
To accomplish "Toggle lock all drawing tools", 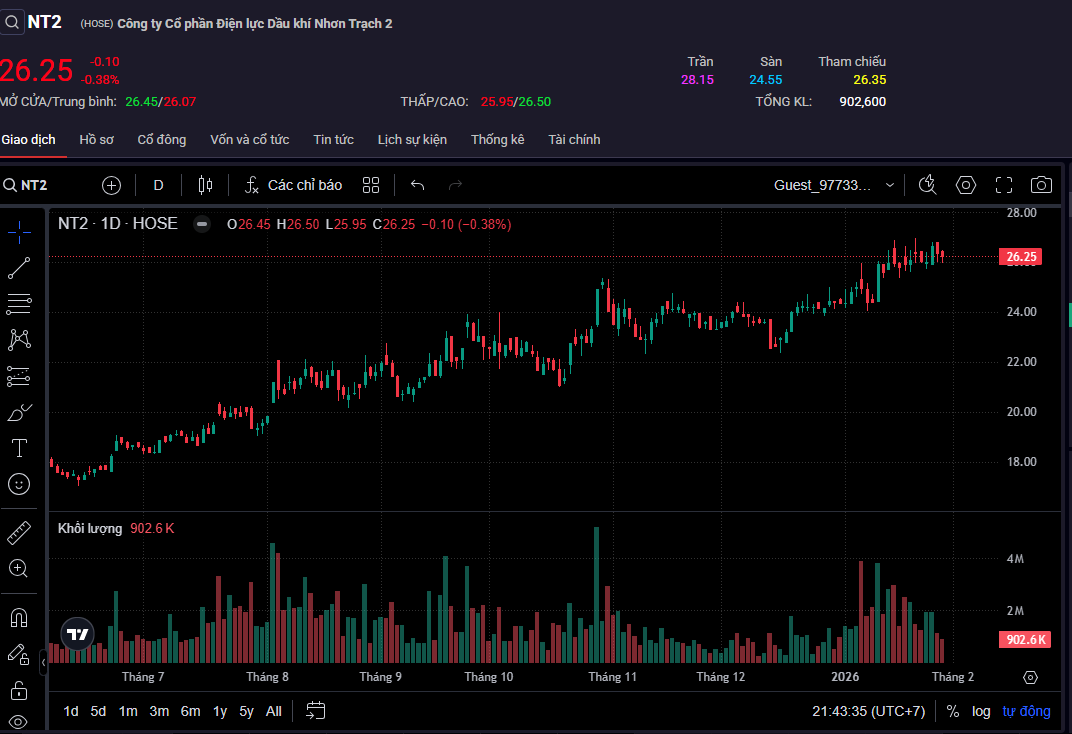I will pyautogui.click(x=19, y=690).
